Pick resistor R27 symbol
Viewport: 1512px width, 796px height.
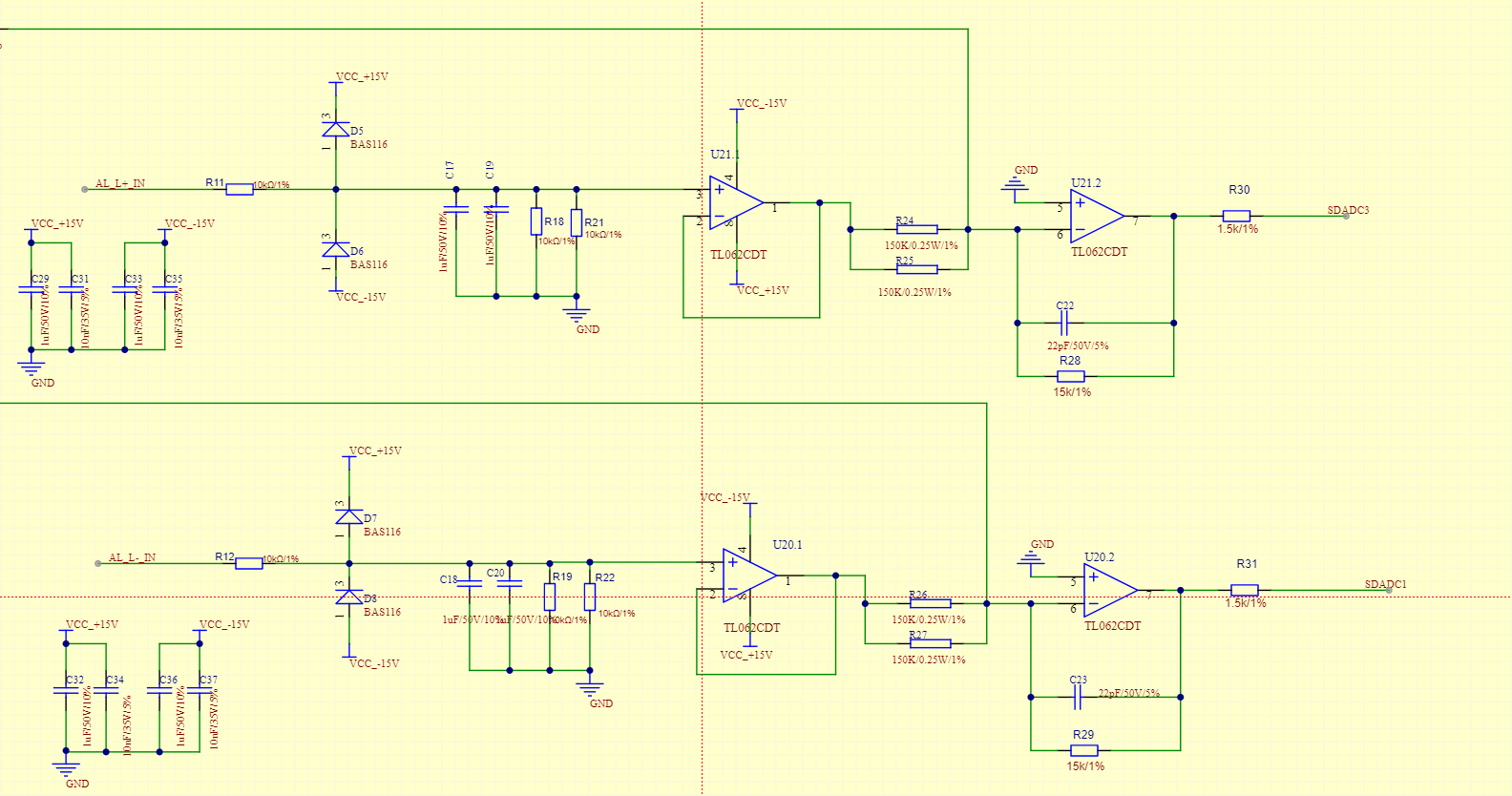click(x=931, y=643)
